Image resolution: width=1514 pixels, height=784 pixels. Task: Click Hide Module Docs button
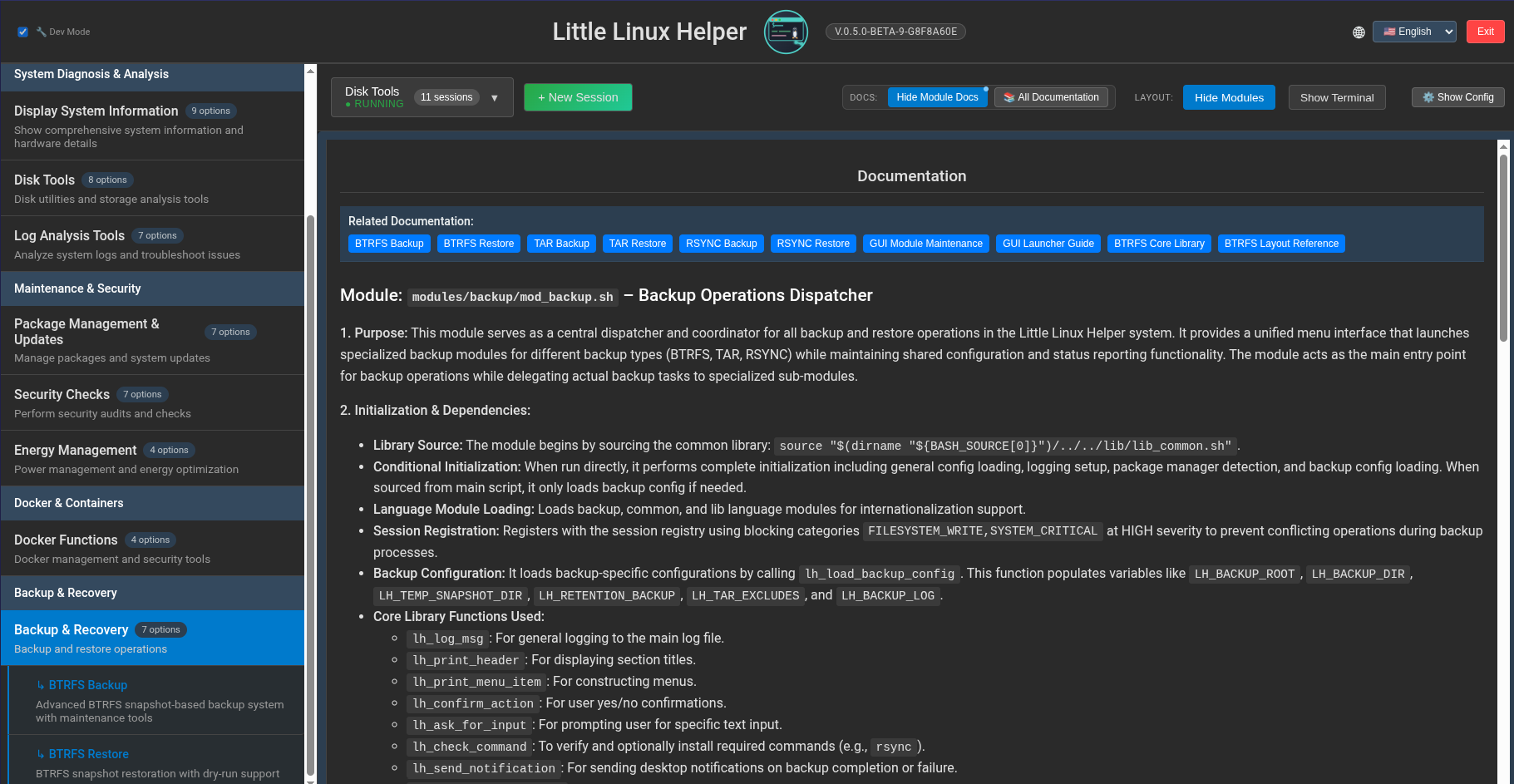(x=937, y=97)
